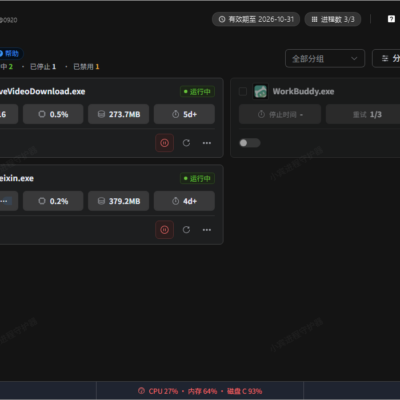Screen dimensions: 400x400
Task: Click the 有效期至 2026-10-31 badge
Action: tap(256, 19)
